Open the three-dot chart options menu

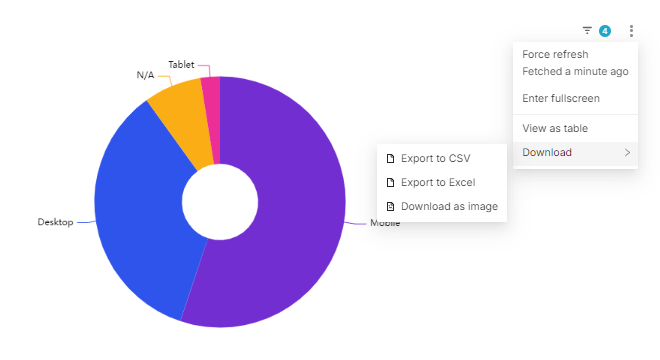[x=631, y=31]
